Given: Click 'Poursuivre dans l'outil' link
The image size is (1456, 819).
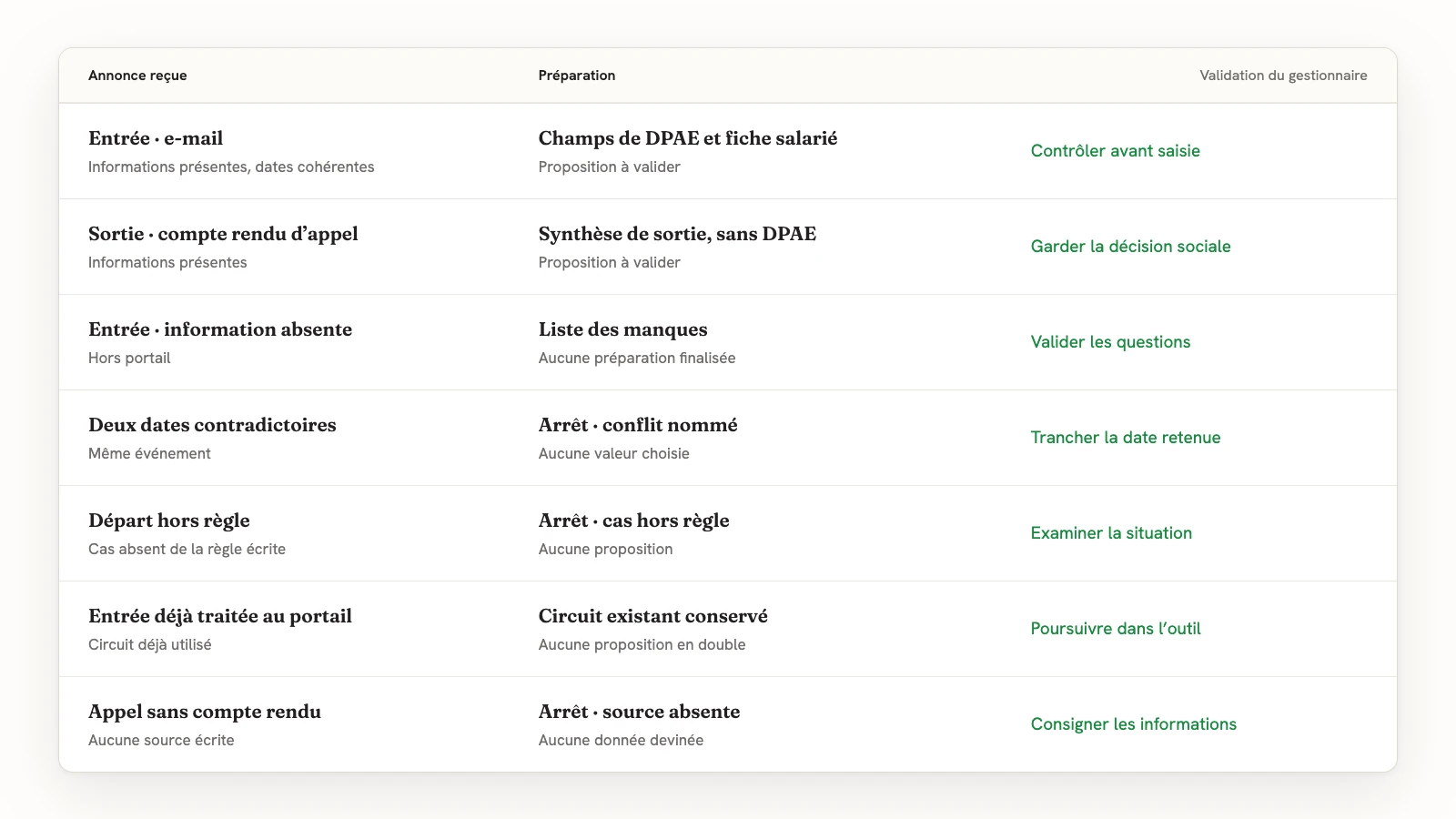Looking at the screenshot, I should point(1116,629).
